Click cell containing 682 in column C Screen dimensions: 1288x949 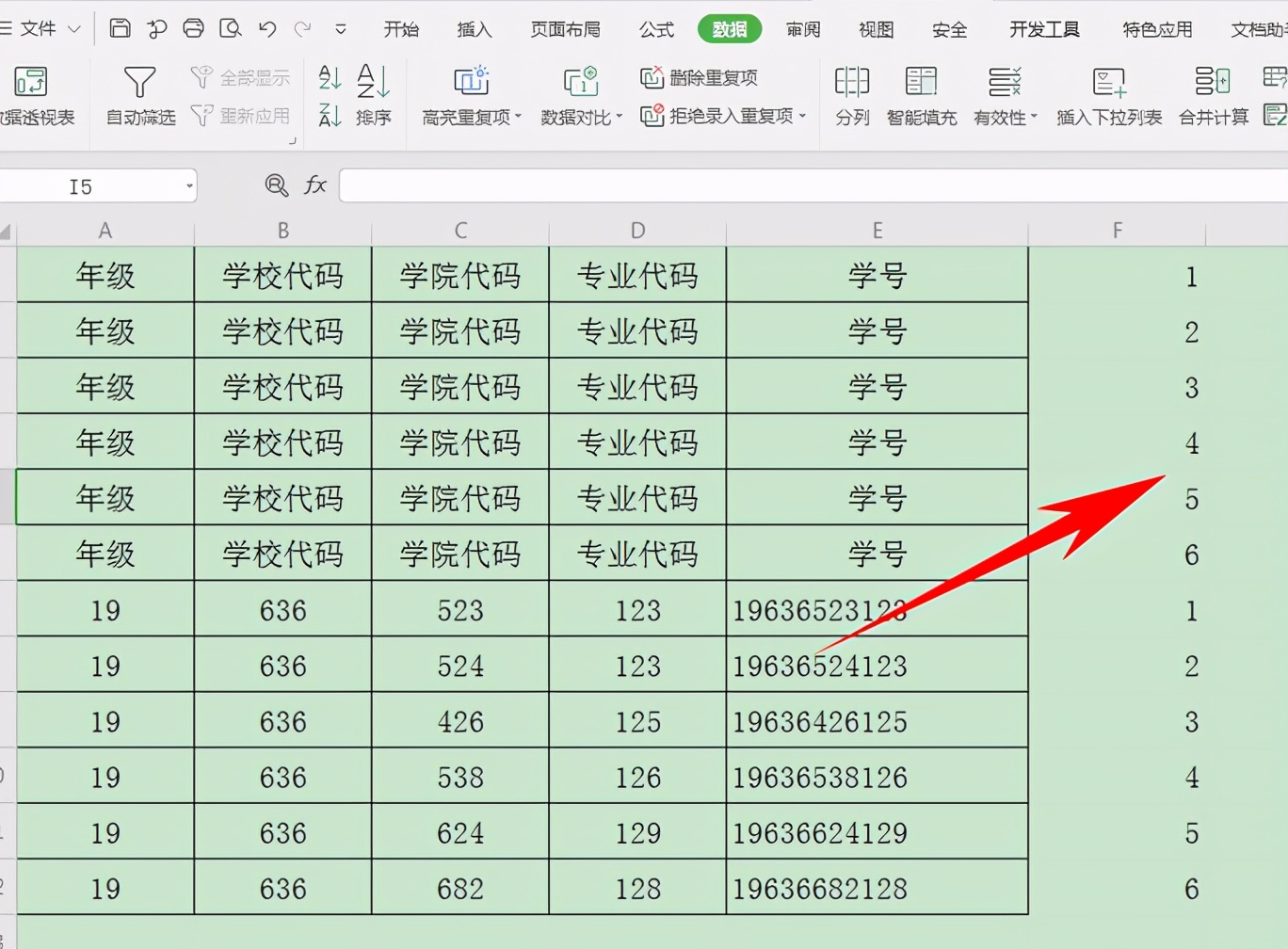pyautogui.click(x=460, y=888)
